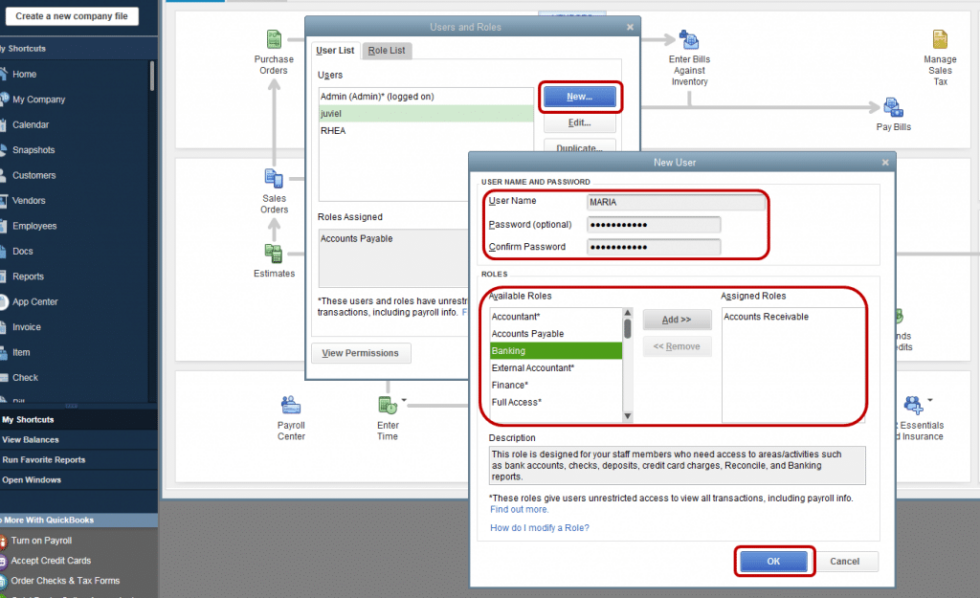980x598 pixels.
Task: Open the Estimates icon
Action: 274,254
